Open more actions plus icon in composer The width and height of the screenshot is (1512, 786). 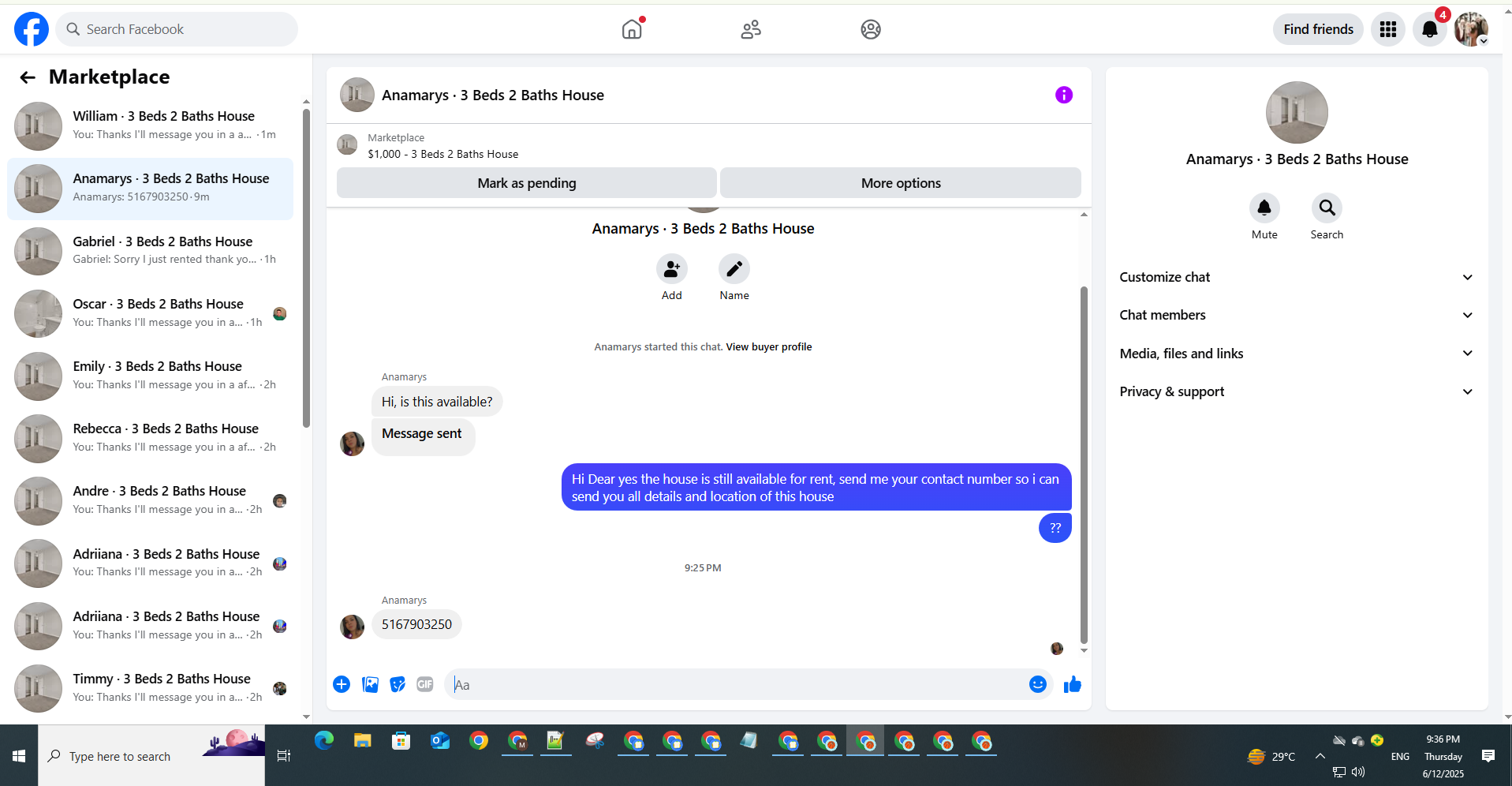pos(342,684)
